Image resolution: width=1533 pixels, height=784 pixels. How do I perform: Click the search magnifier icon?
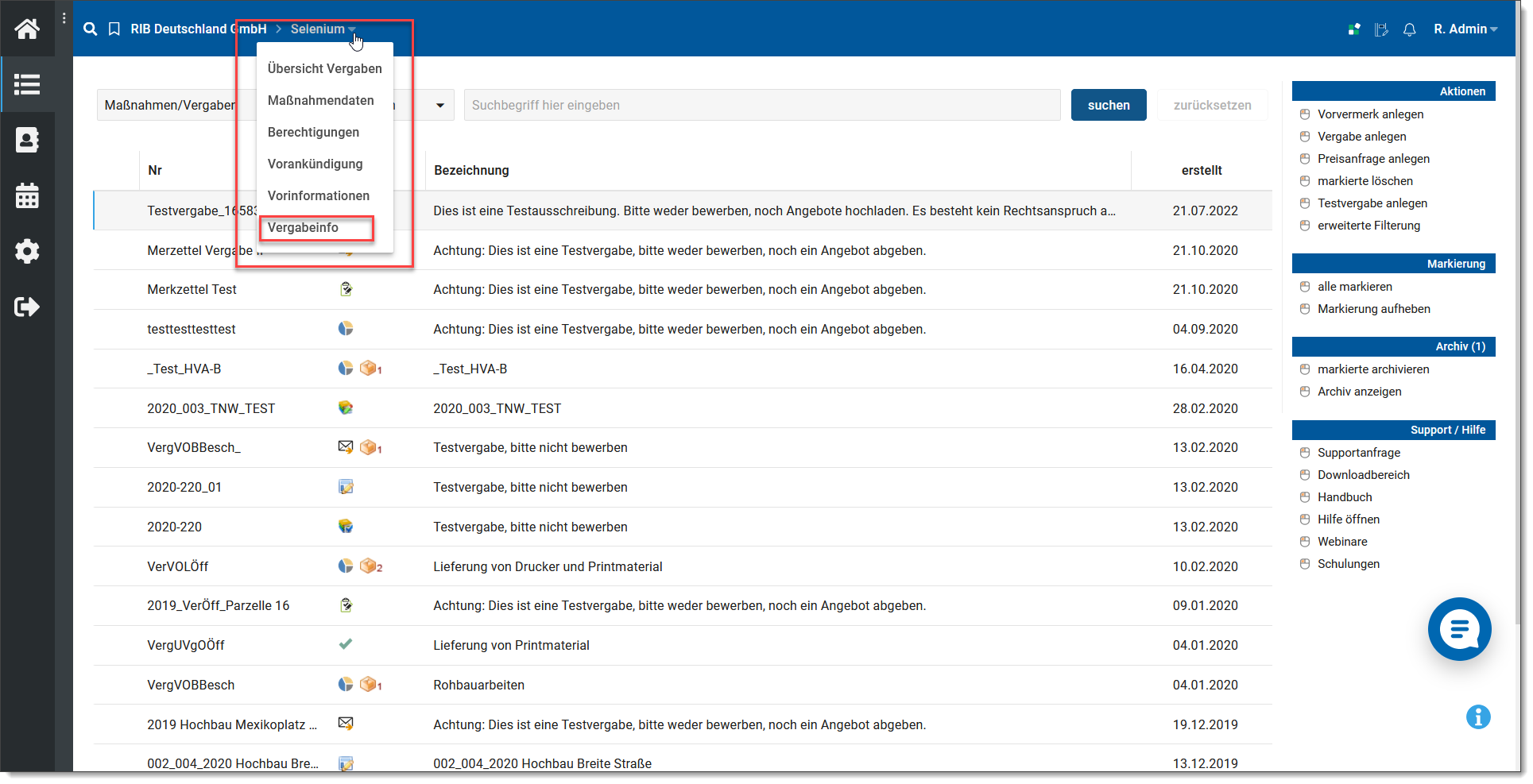91,29
